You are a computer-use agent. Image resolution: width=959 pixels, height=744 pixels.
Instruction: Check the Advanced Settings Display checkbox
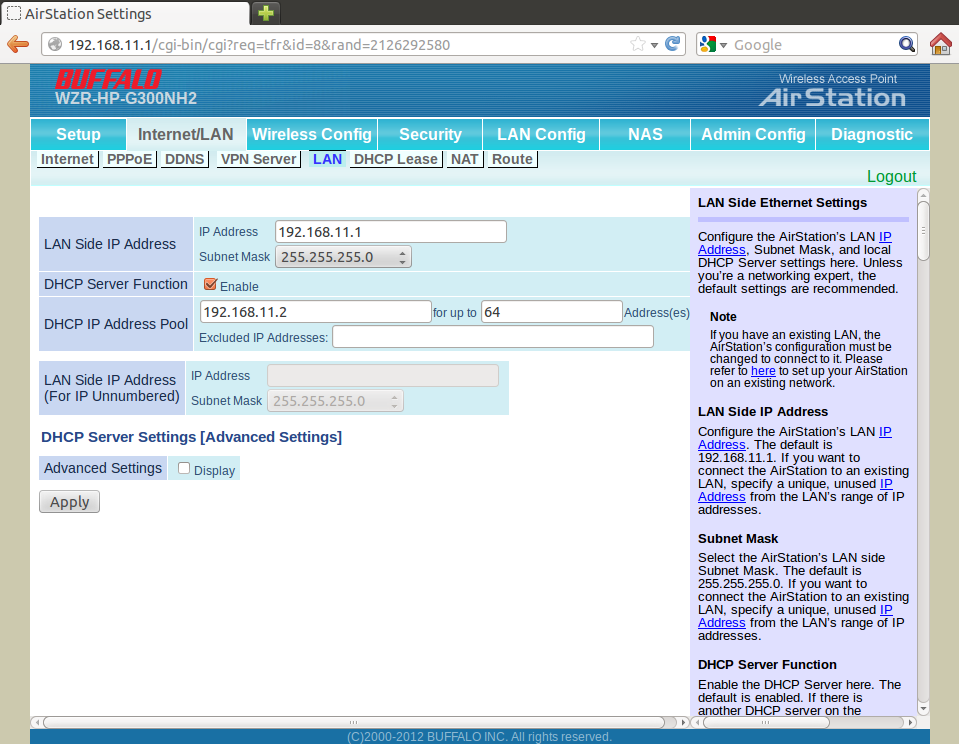tap(184, 468)
